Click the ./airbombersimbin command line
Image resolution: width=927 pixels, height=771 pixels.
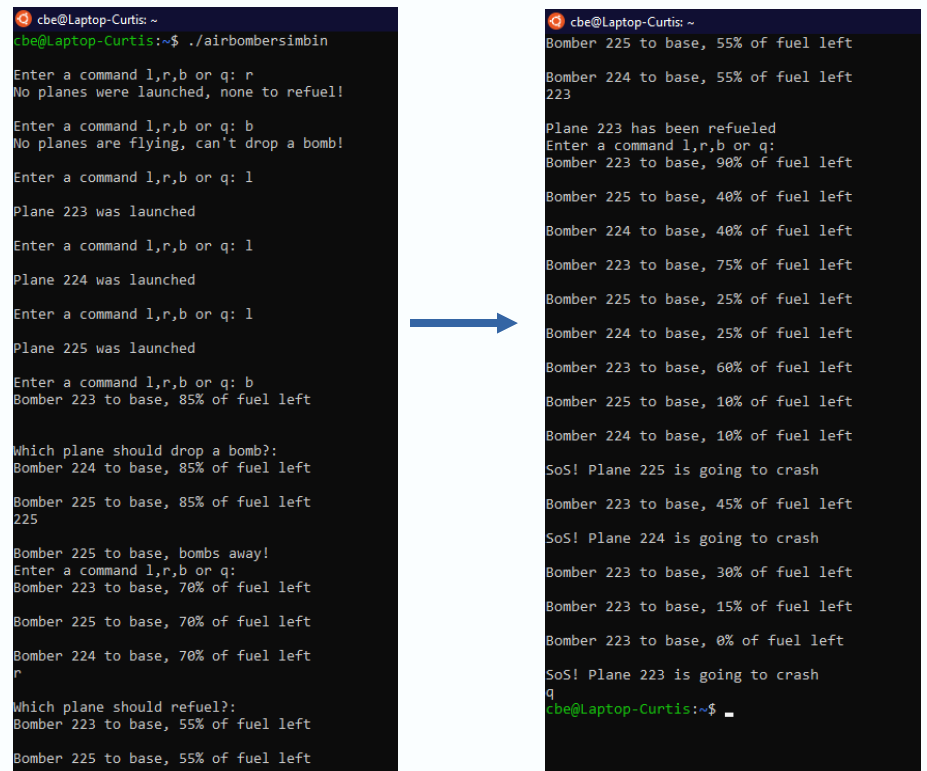pos(170,41)
